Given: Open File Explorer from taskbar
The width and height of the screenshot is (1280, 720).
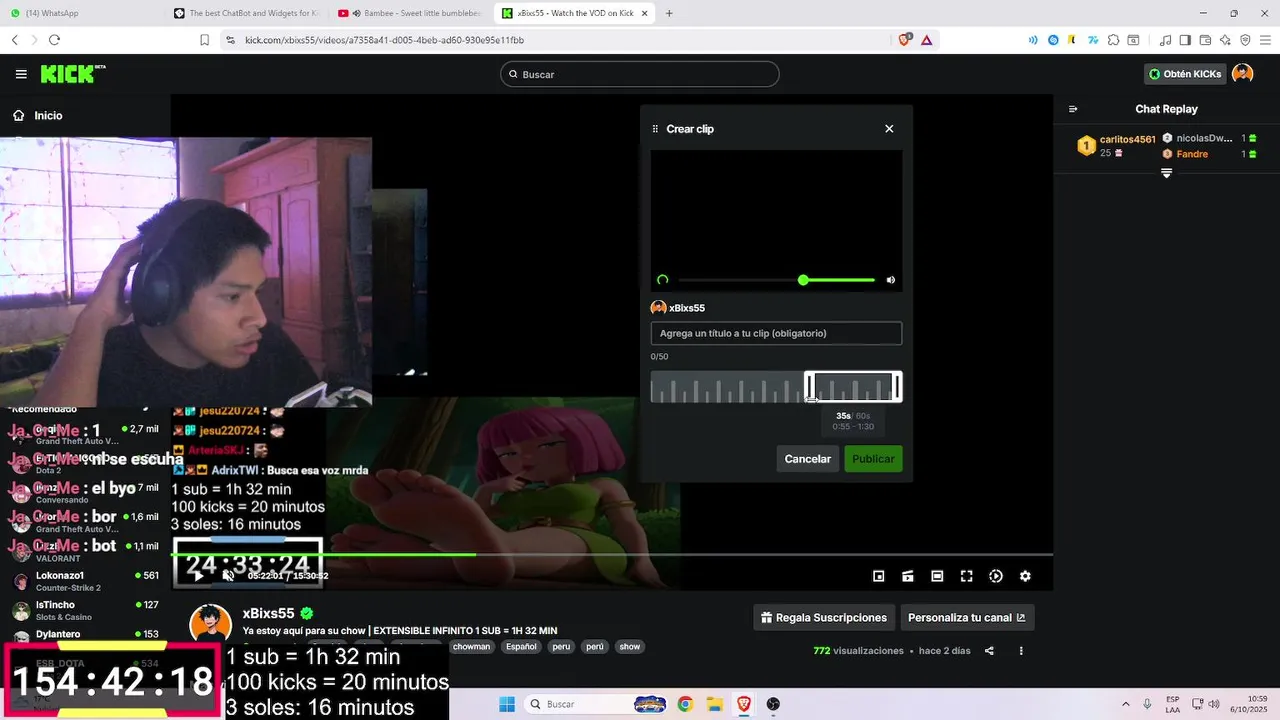Looking at the screenshot, I should pos(714,704).
